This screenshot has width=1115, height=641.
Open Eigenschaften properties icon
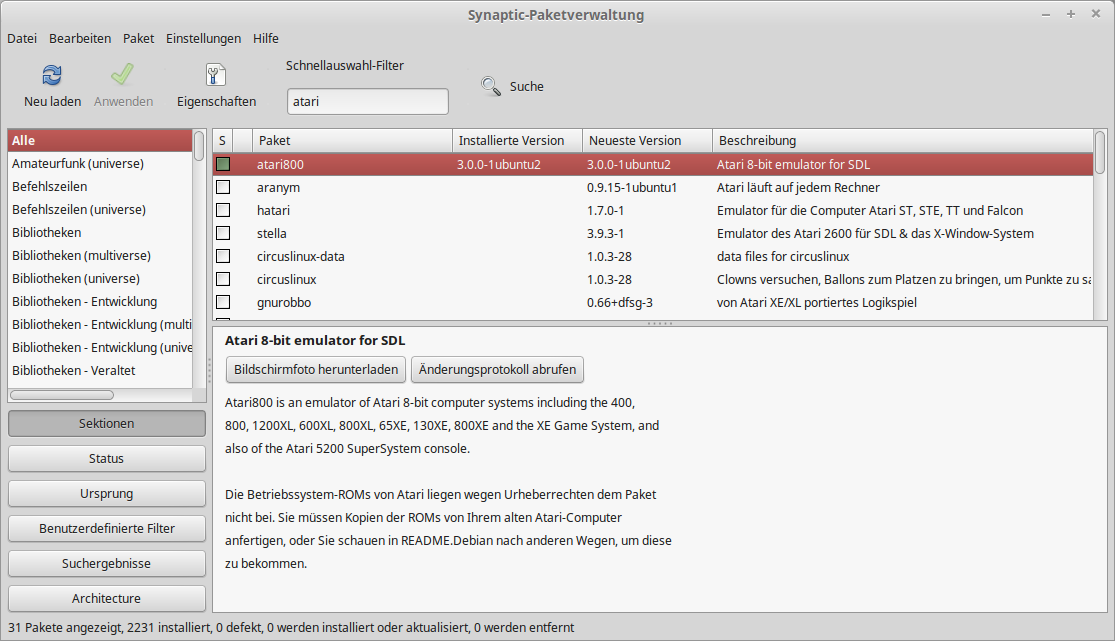[x=215, y=75]
